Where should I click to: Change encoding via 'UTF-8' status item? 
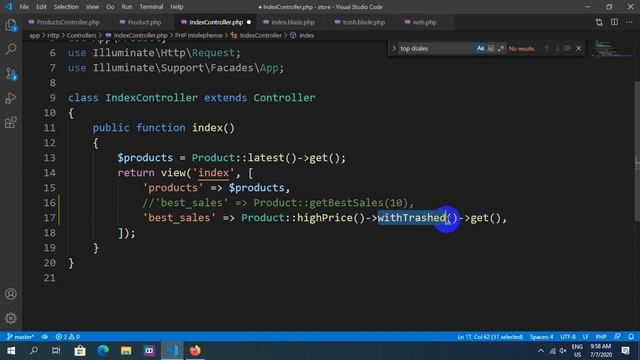click(x=568, y=337)
